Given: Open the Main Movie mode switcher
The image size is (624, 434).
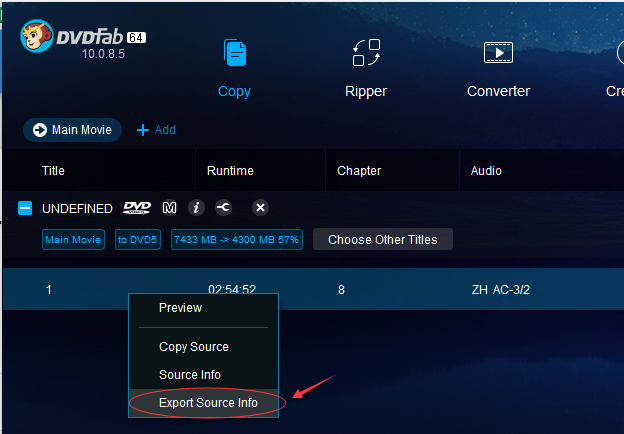Looking at the screenshot, I should (72, 130).
